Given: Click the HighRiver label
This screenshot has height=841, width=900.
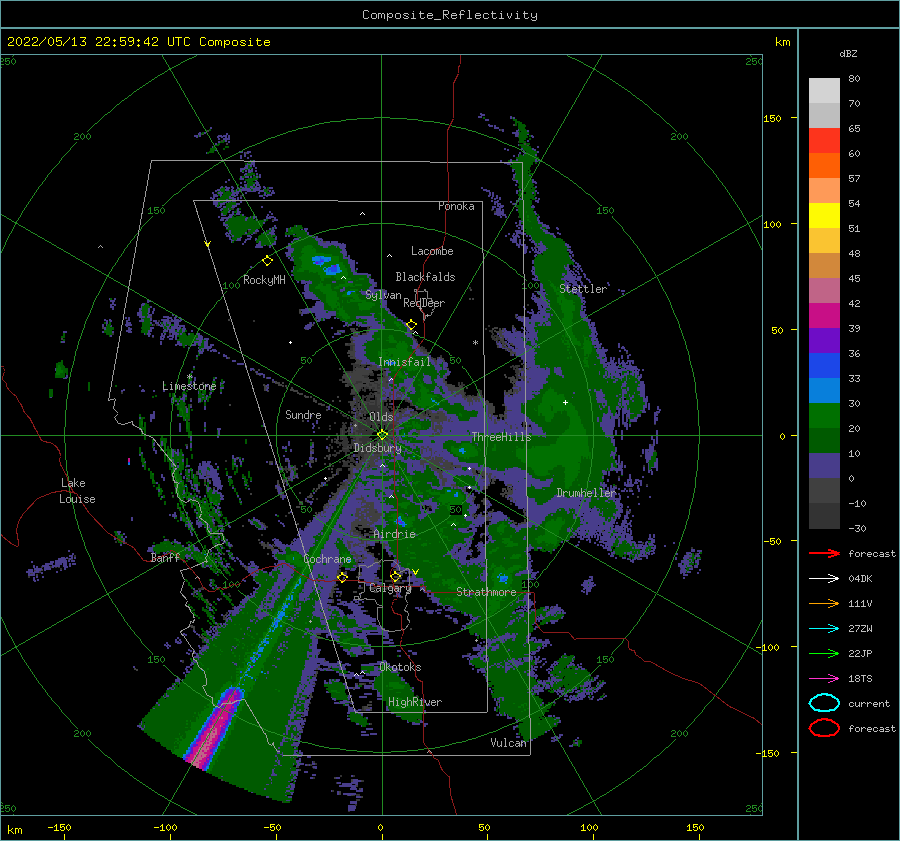Looking at the screenshot, I should (x=415, y=702).
